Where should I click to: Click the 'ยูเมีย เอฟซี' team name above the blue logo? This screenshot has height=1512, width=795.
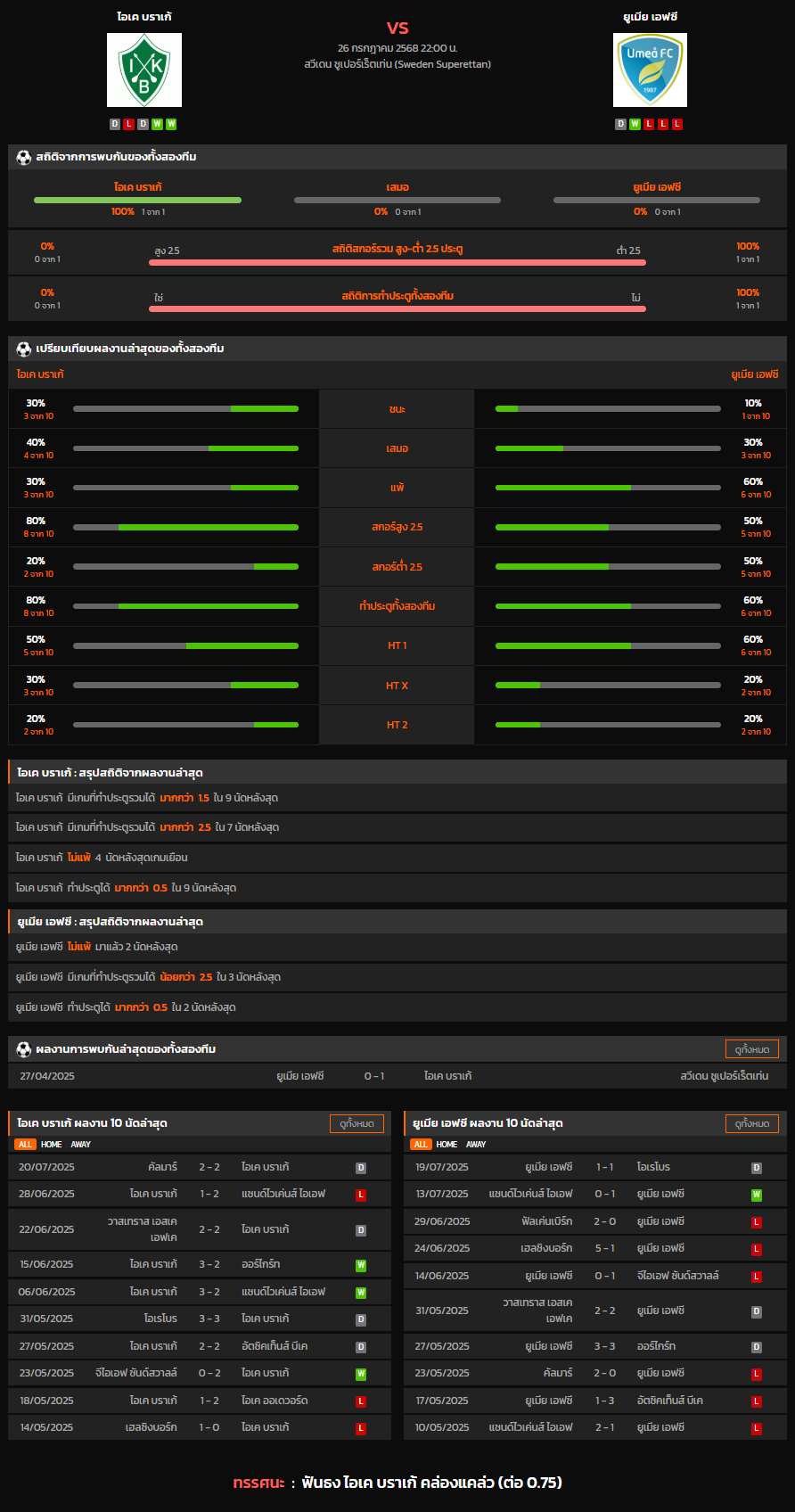click(650, 17)
